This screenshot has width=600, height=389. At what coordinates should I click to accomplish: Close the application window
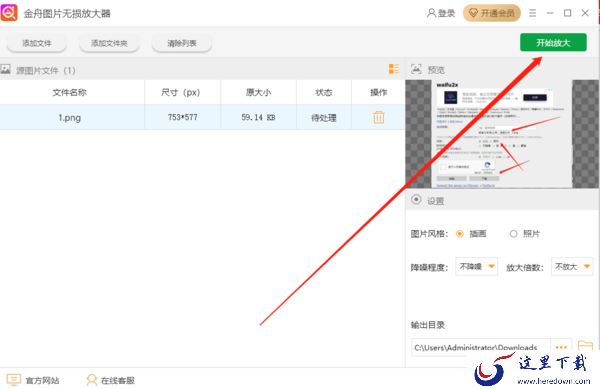pyautogui.click(x=585, y=13)
